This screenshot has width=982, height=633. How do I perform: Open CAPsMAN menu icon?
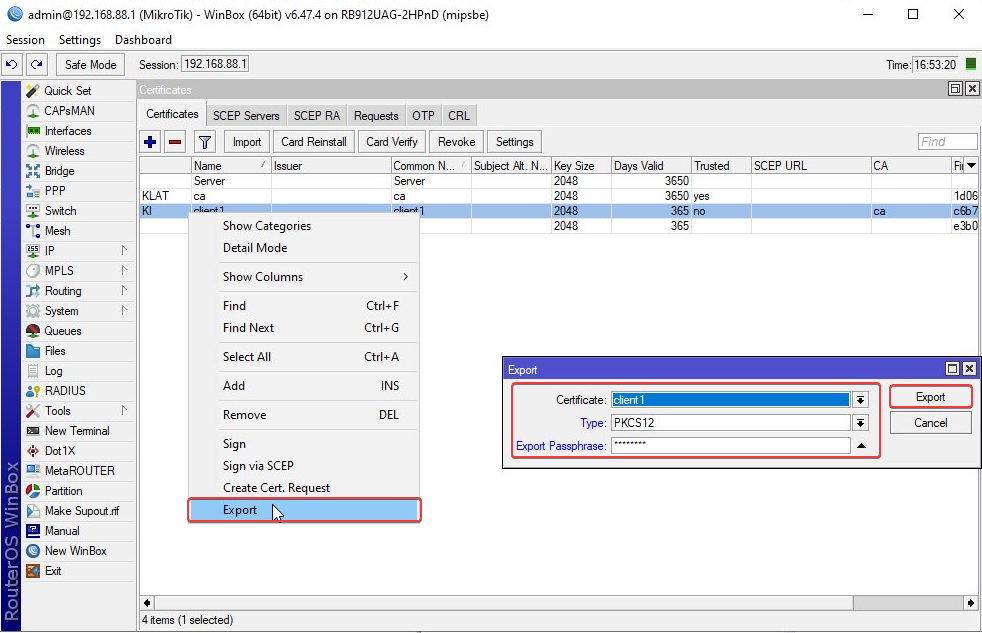33,111
